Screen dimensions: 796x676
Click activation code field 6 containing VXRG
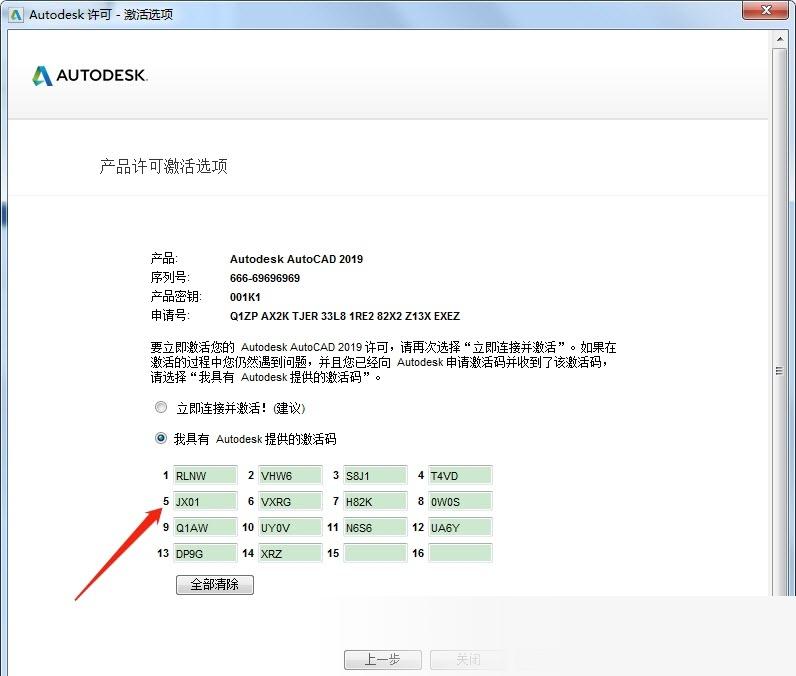pos(290,501)
